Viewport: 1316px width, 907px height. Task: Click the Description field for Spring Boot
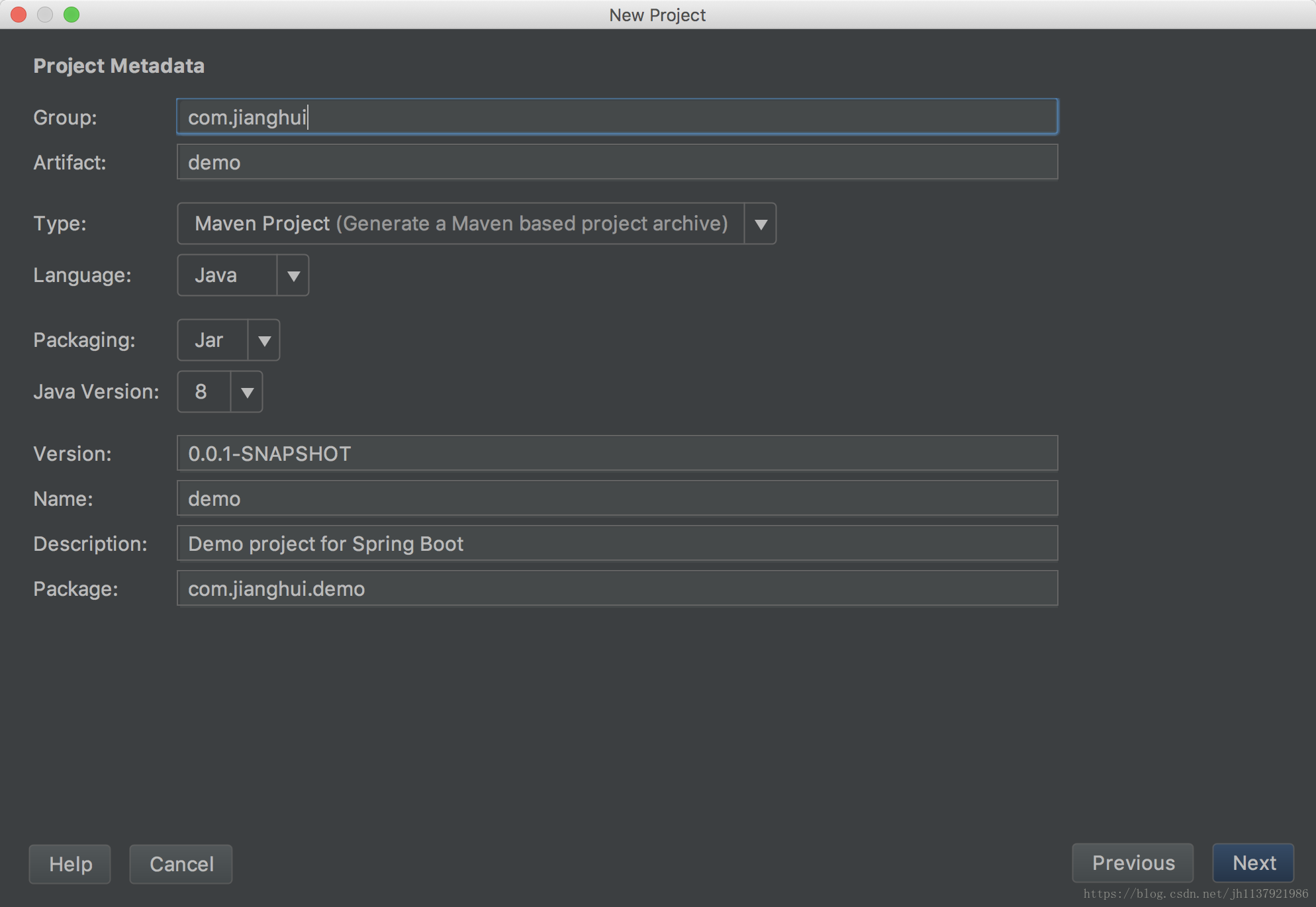617,544
